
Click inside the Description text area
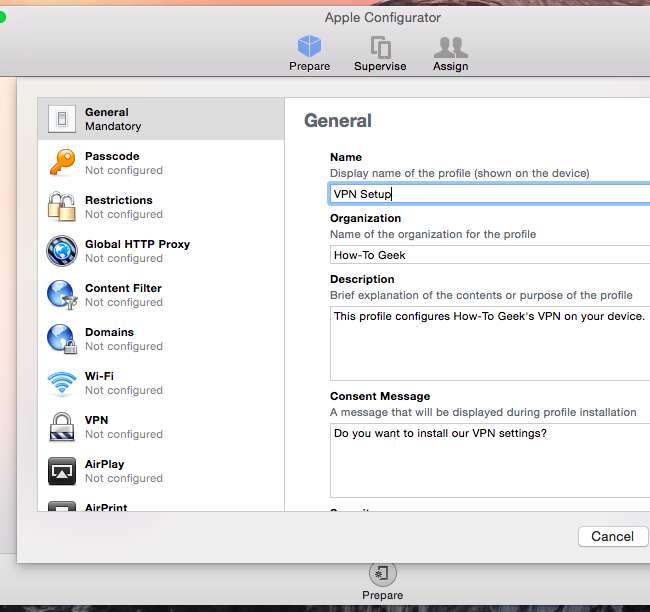(488, 343)
